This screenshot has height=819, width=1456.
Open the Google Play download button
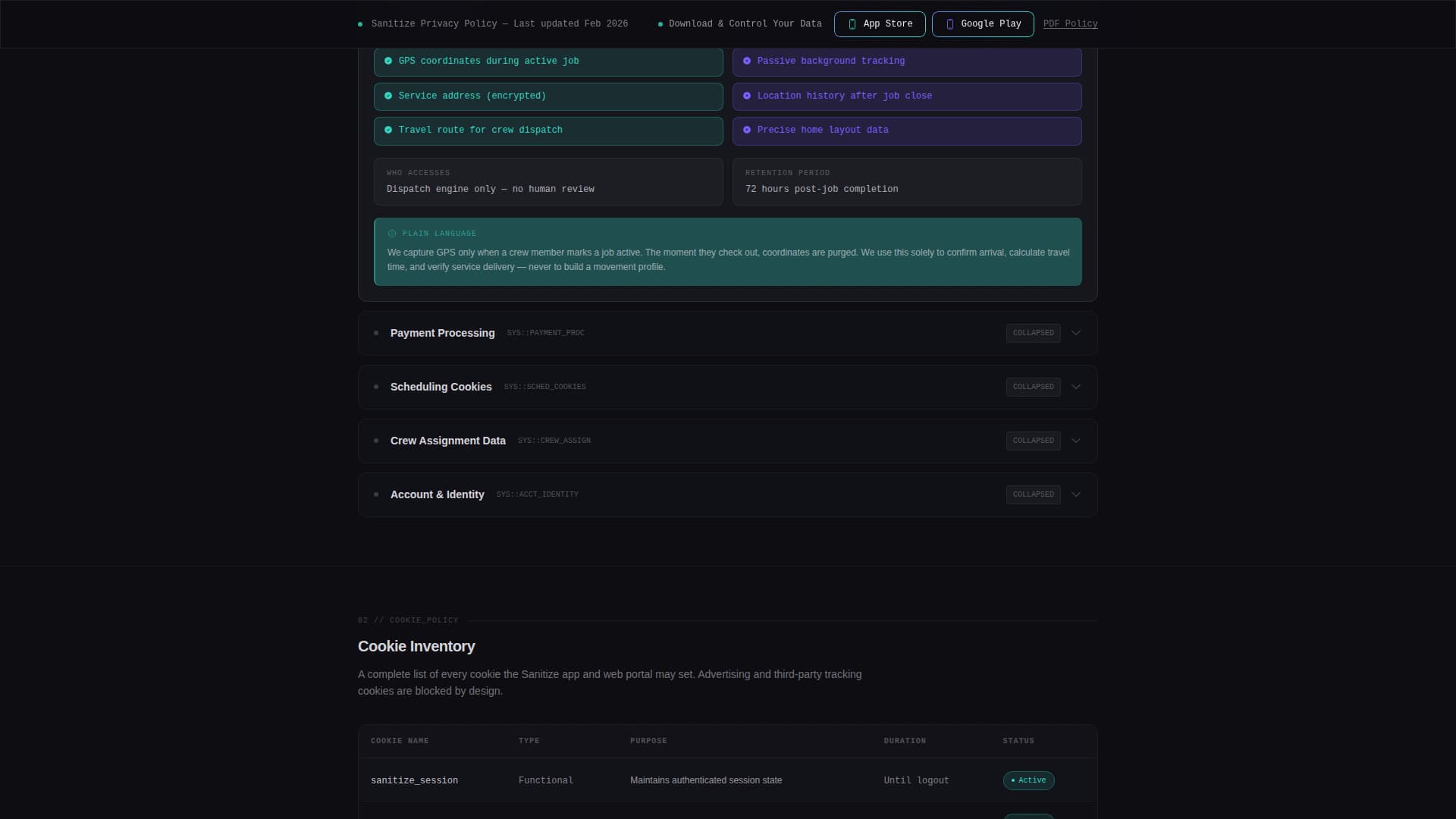coord(983,24)
